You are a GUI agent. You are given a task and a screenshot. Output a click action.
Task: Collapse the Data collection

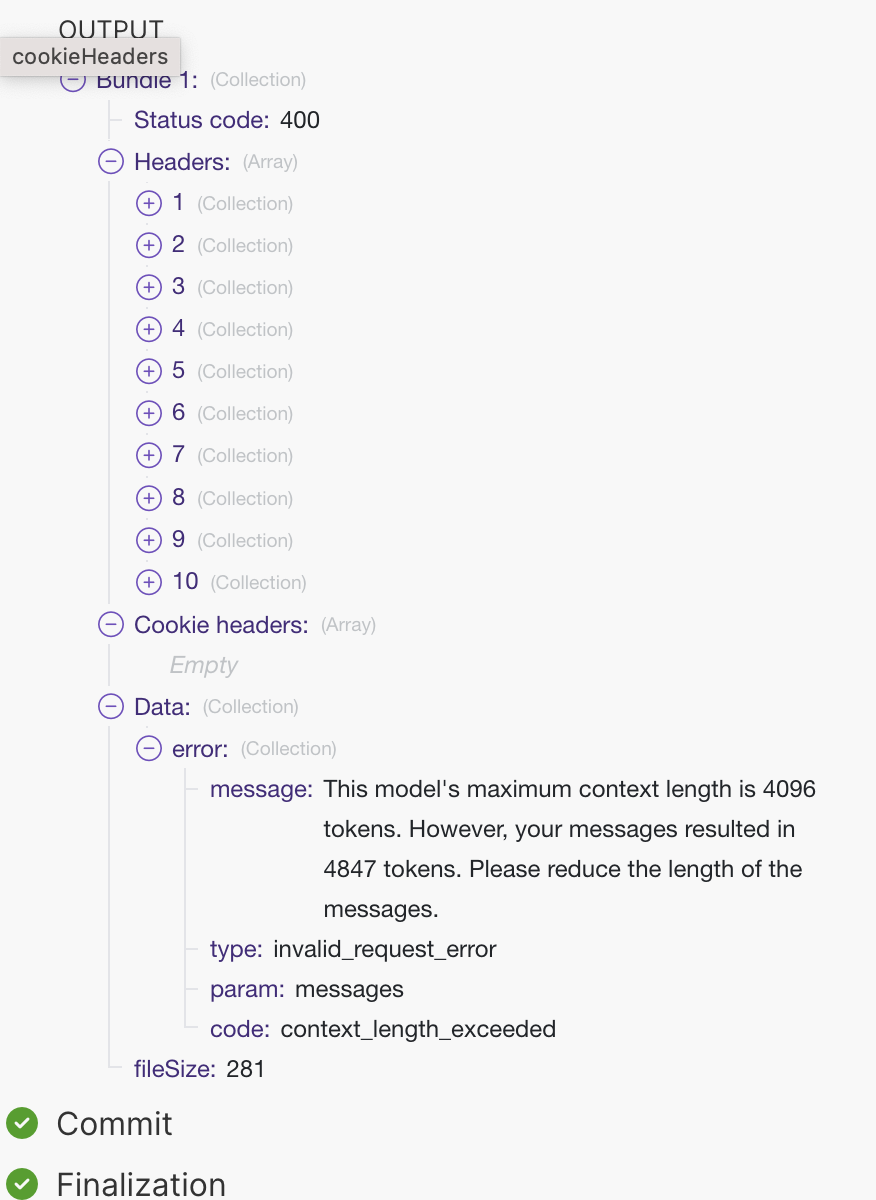point(111,707)
